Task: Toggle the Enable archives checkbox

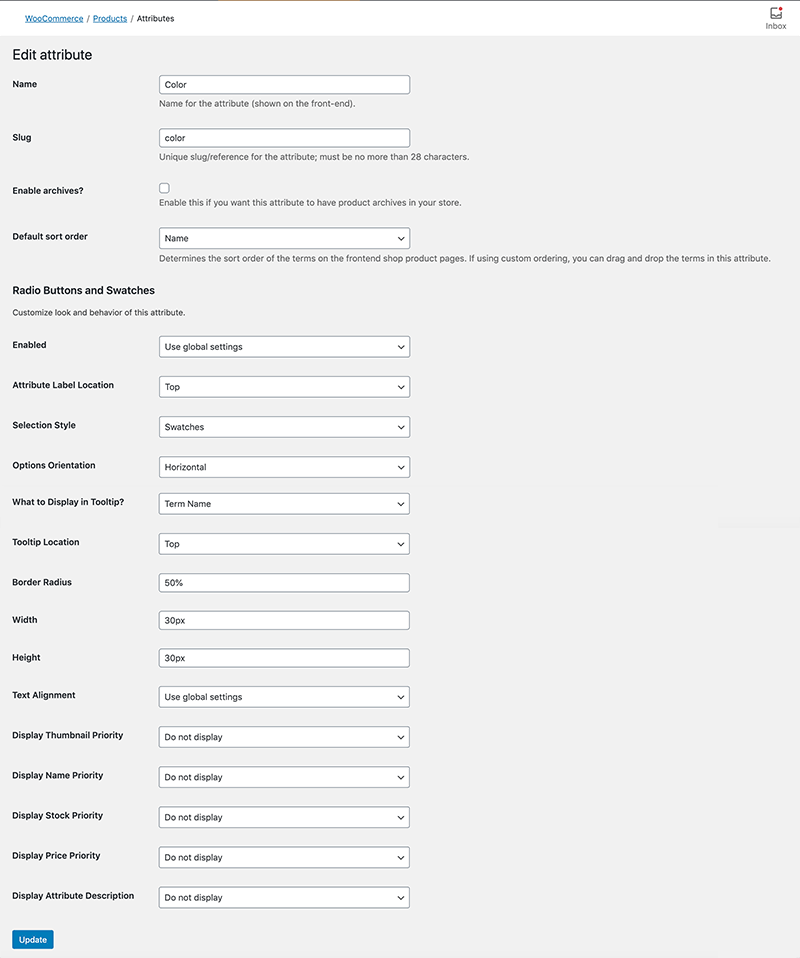Action: [x=164, y=188]
